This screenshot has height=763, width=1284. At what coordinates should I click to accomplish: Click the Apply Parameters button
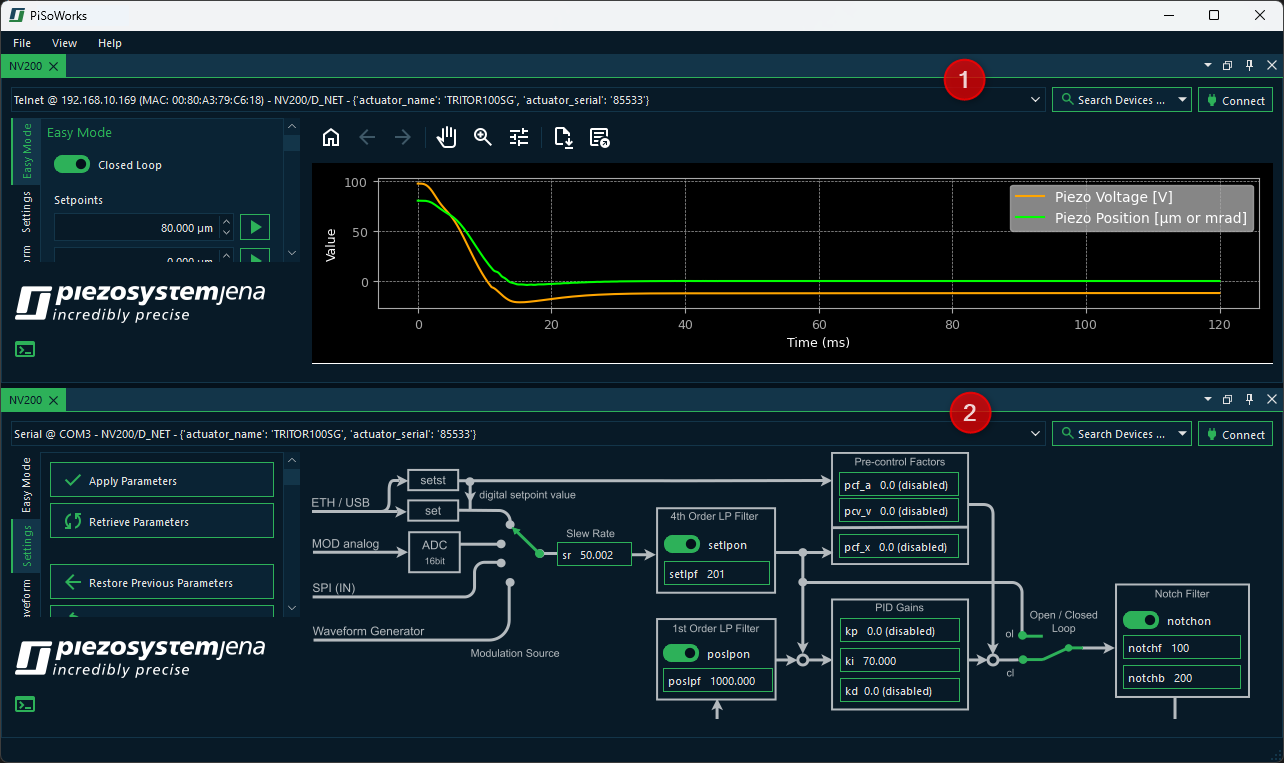(x=162, y=480)
